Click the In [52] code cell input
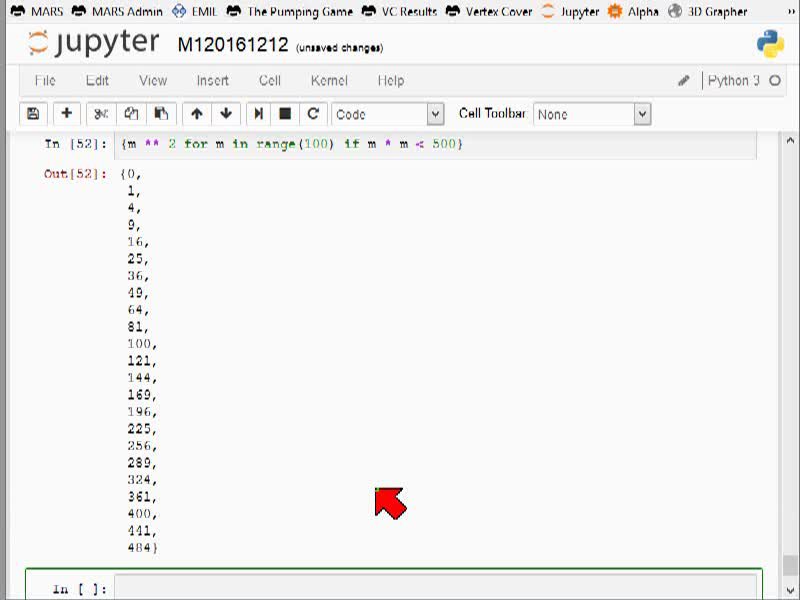Screen dimensions: 800x600 (435, 144)
